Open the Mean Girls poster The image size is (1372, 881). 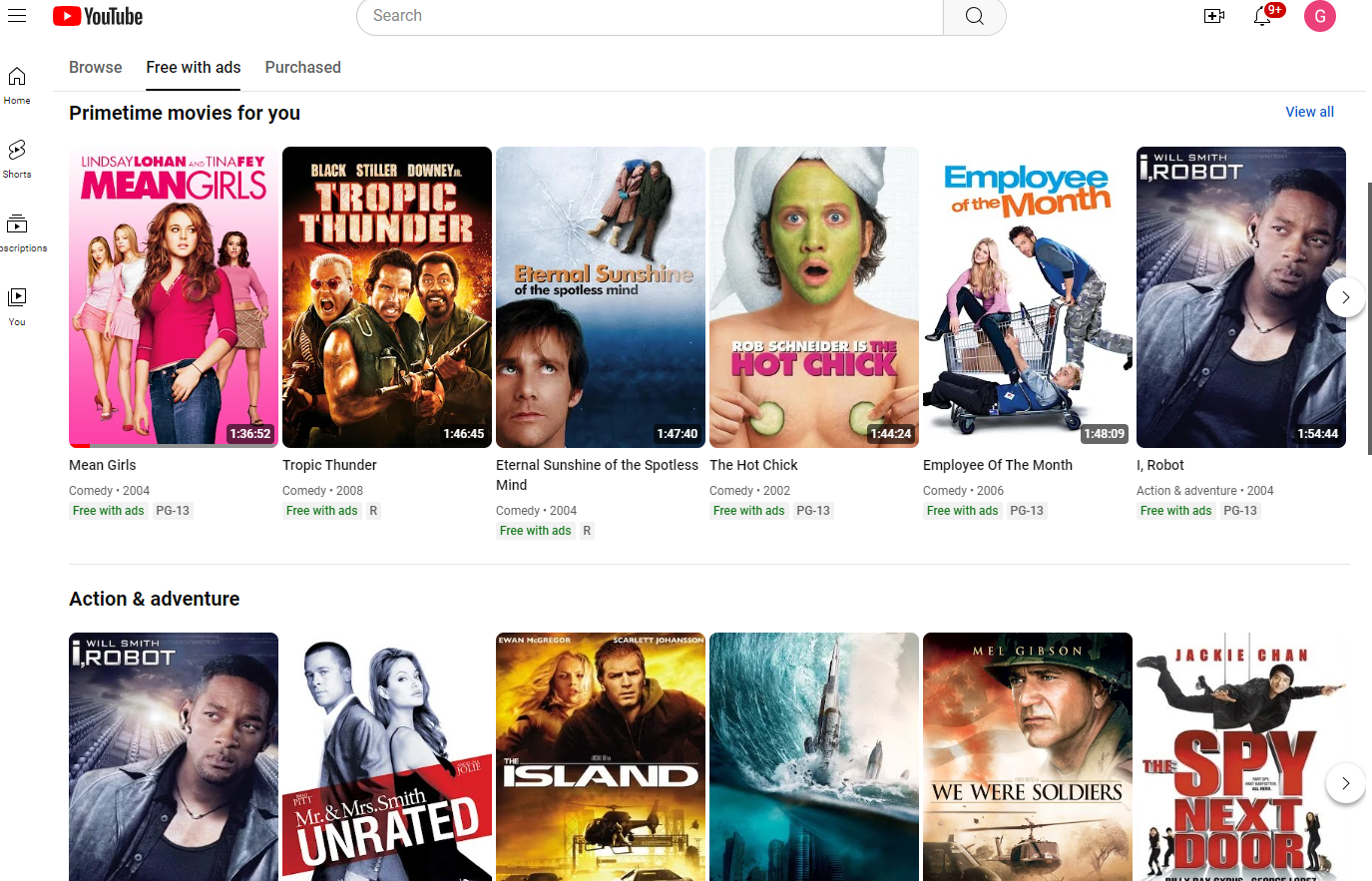(174, 297)
